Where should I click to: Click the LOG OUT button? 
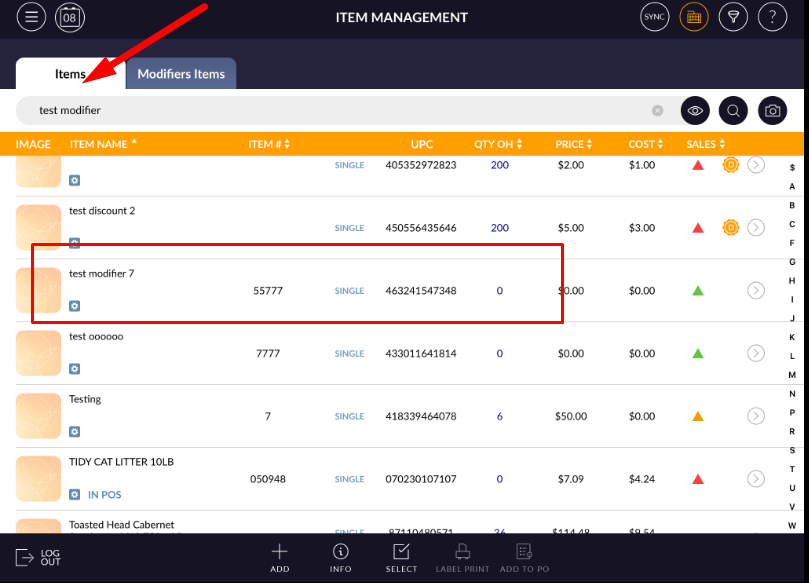pos(39,558)
